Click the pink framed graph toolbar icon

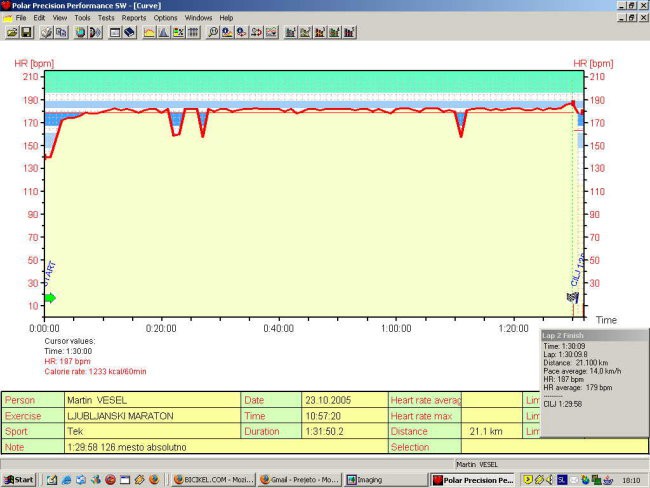272,32
